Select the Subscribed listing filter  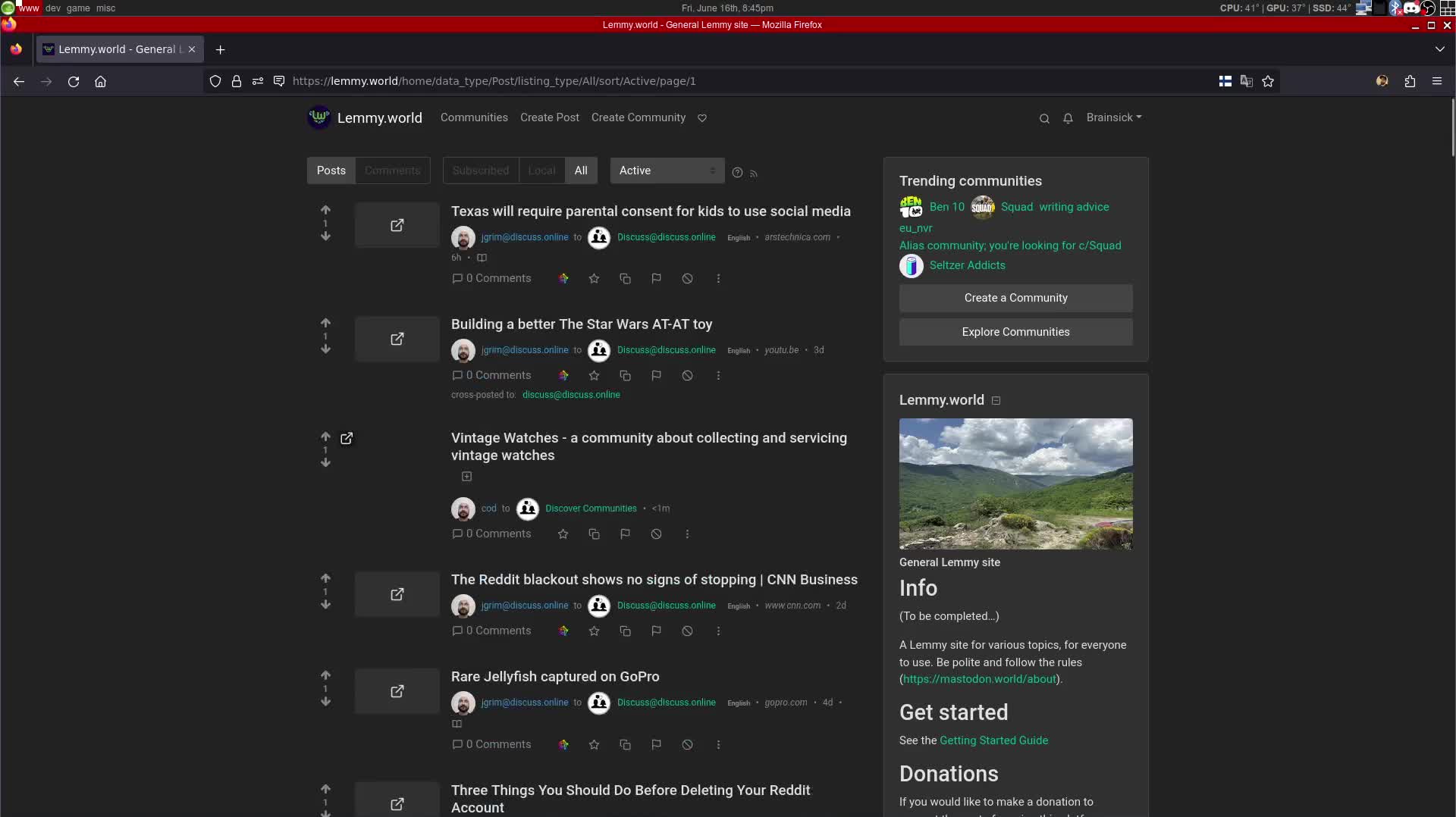tap(481, 171)
